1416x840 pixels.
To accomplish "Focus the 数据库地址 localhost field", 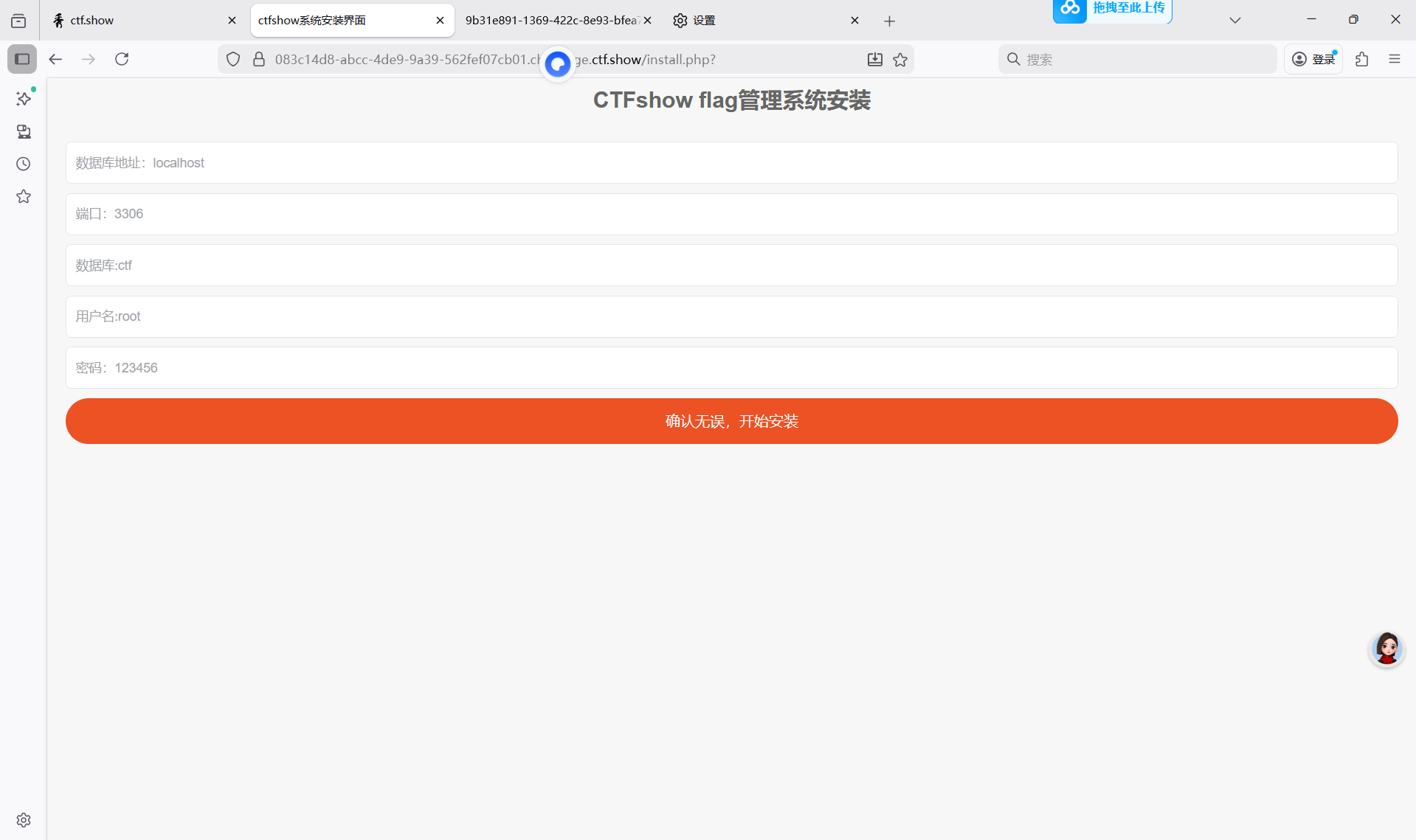I will click(731, 163).
